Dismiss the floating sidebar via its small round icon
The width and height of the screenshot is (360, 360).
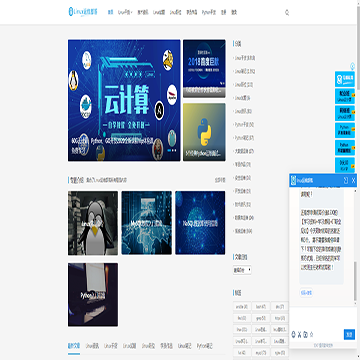[x=352, y=65]
